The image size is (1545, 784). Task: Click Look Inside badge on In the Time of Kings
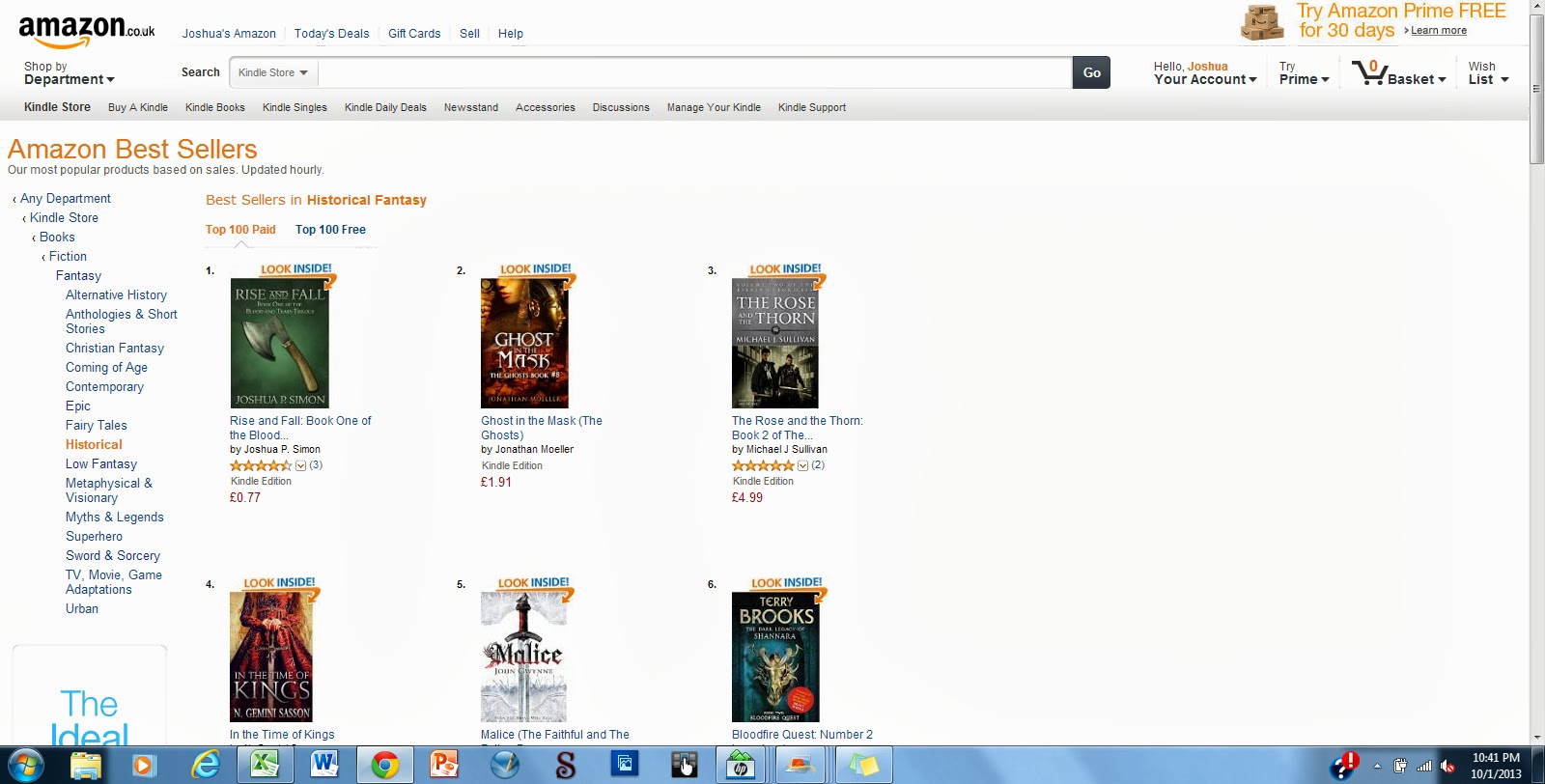coord(280,586)
